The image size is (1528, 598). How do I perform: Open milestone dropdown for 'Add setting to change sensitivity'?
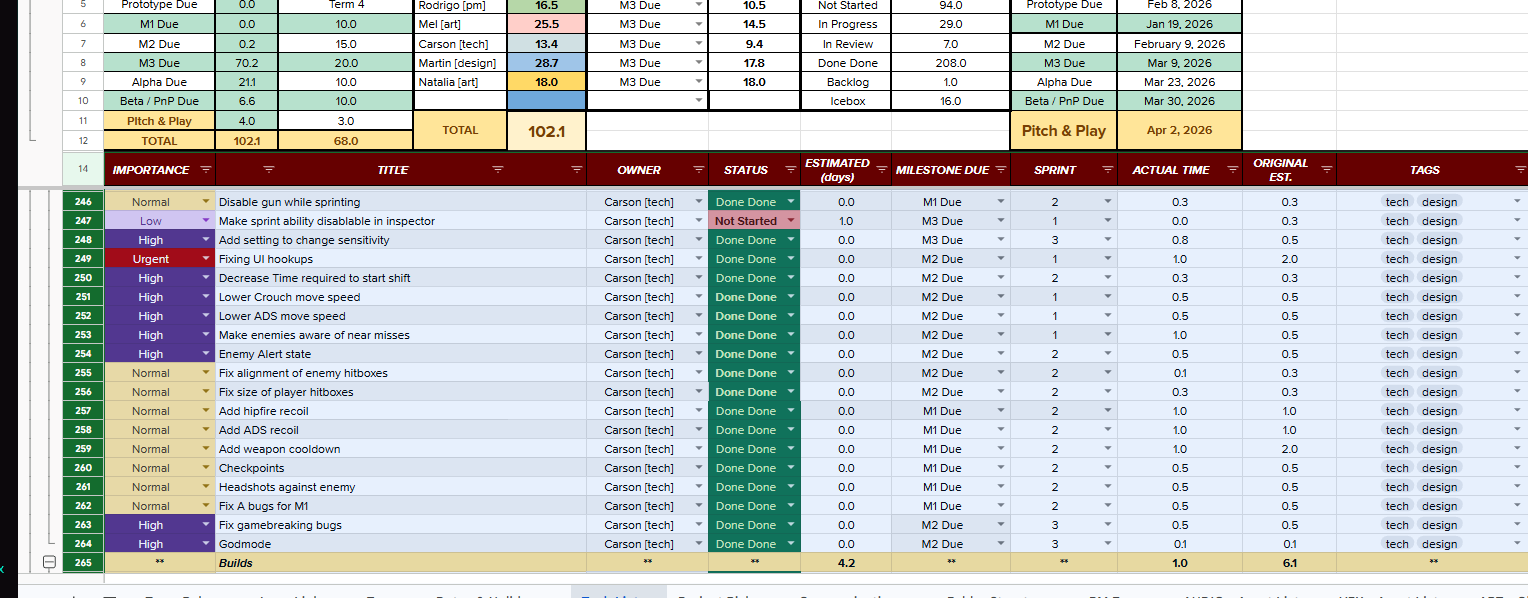pyautogui.click(x=1001, y=240)
